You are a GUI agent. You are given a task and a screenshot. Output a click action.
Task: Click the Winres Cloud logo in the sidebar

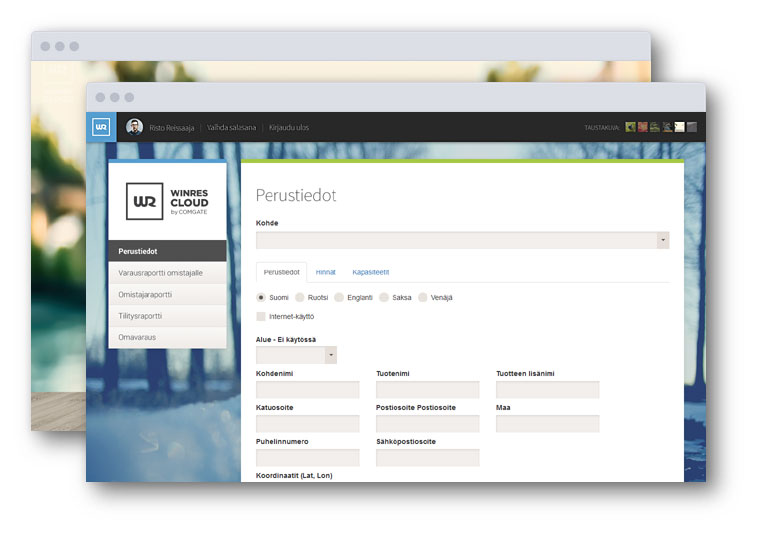point(167,201)
